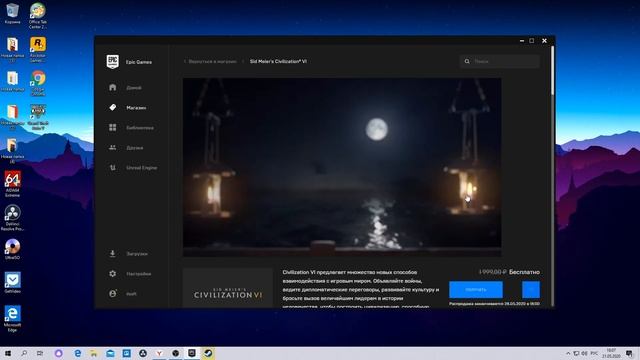Image resolution: width=640 pixels, height=360 pixels.
Task: Open UltraISO desktop icon
Action: point(12,249)
